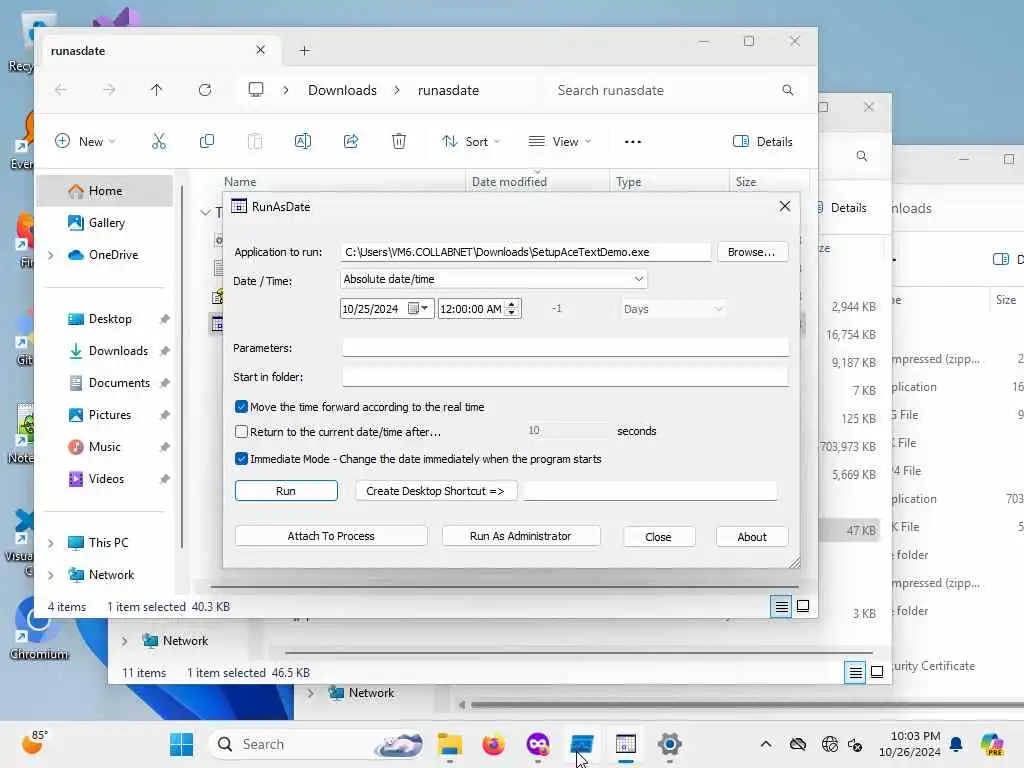Toggle Move the time forward checkbox
The height and width of the screenshot is (768, 1024).
(x=241, y=407)
